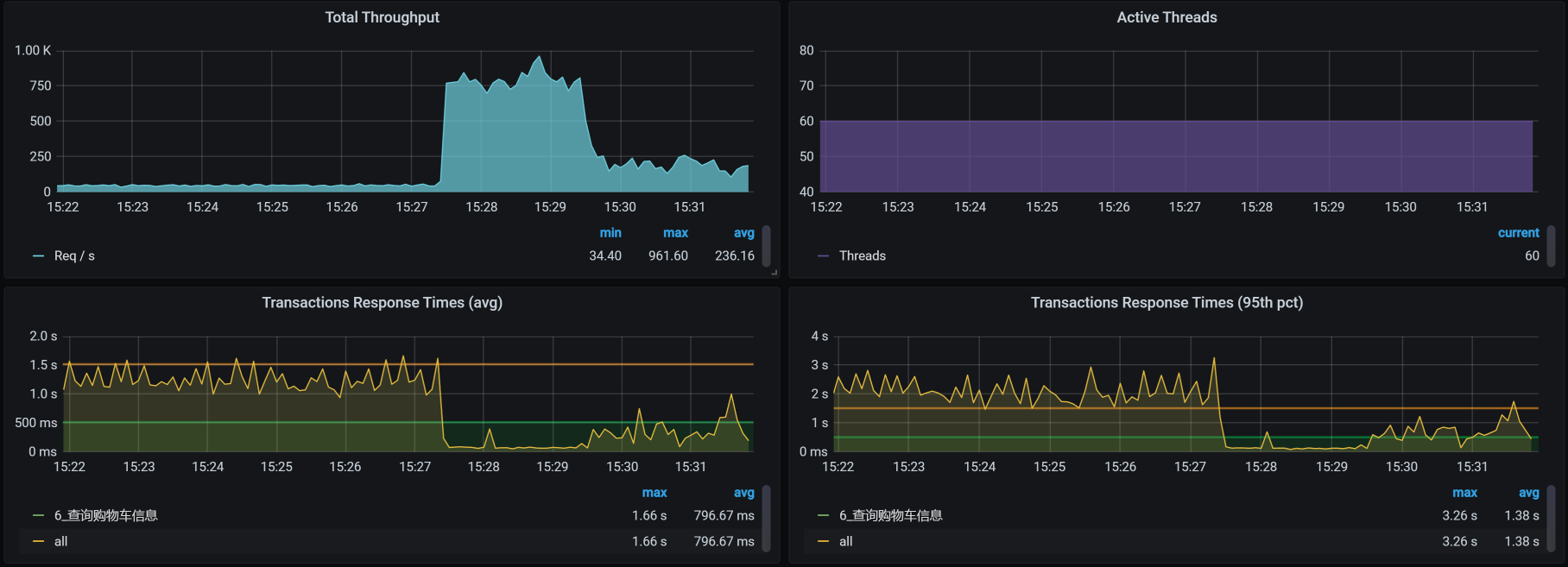
Task: Click the Req / s legend color line
Action: coord(38,256)
